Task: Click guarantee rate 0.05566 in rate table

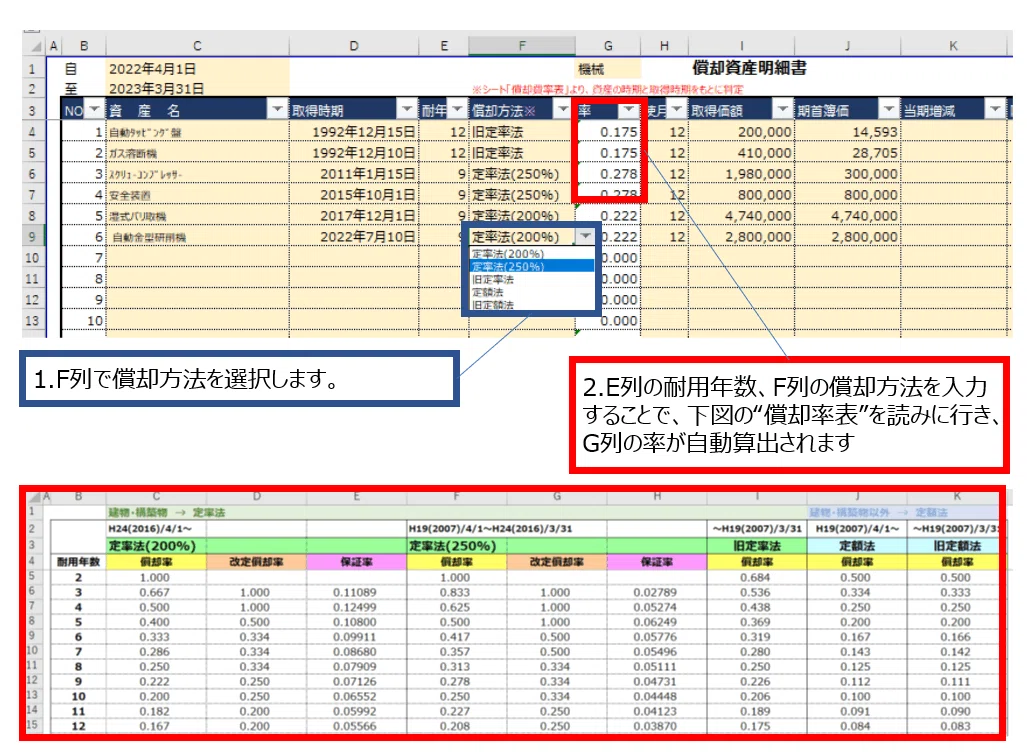Action: [354, 726]
